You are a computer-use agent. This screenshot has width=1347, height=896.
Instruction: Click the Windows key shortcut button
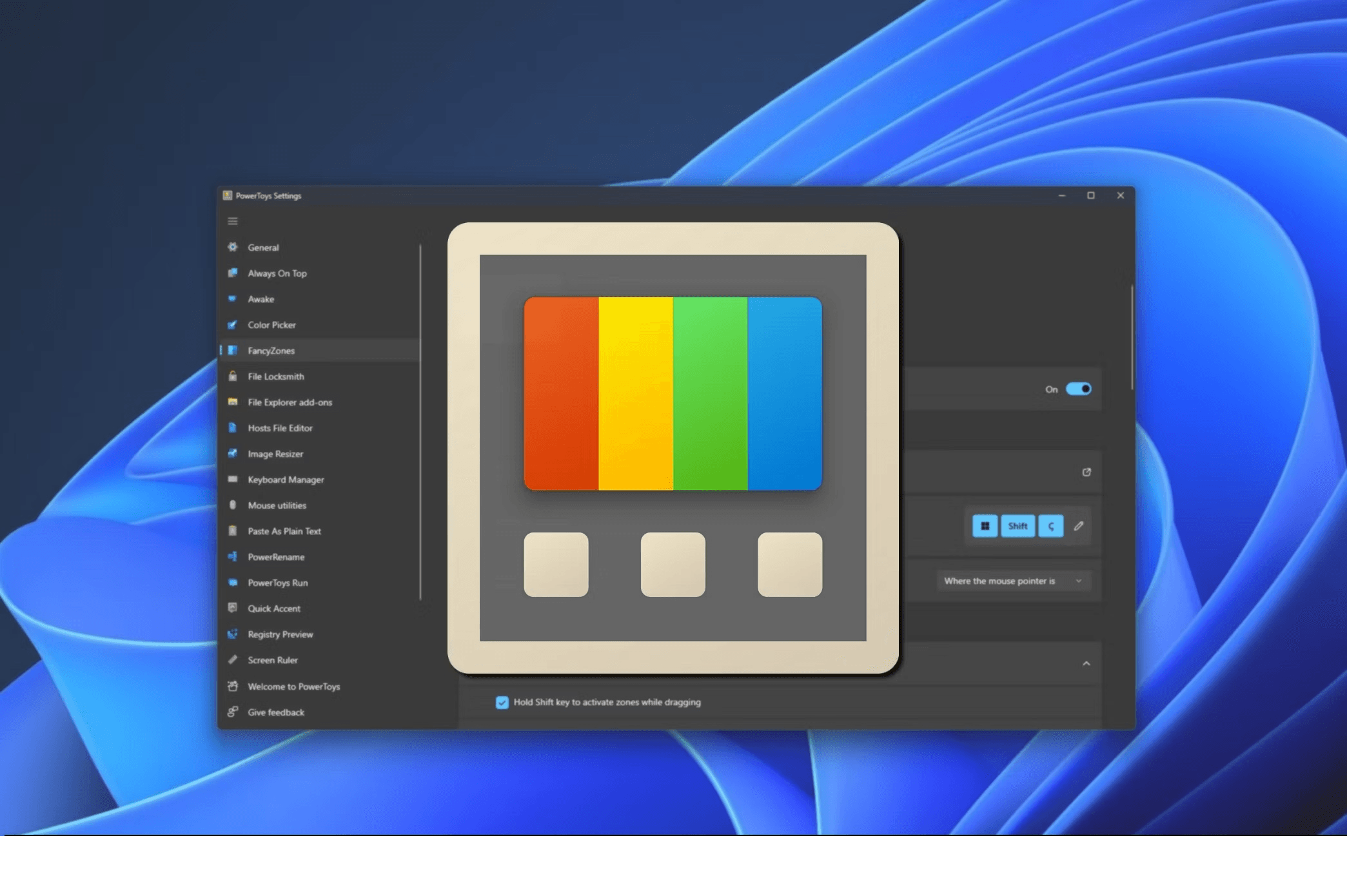coord(985,526)
